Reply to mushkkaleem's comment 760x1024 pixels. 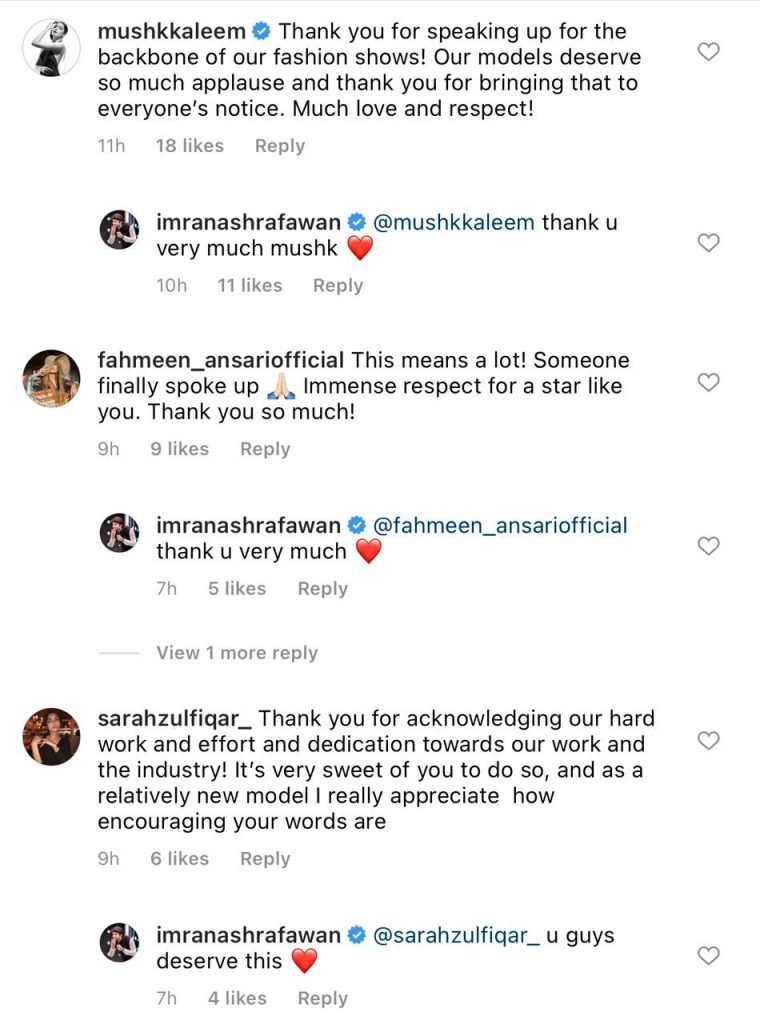[x=279, y=146]
